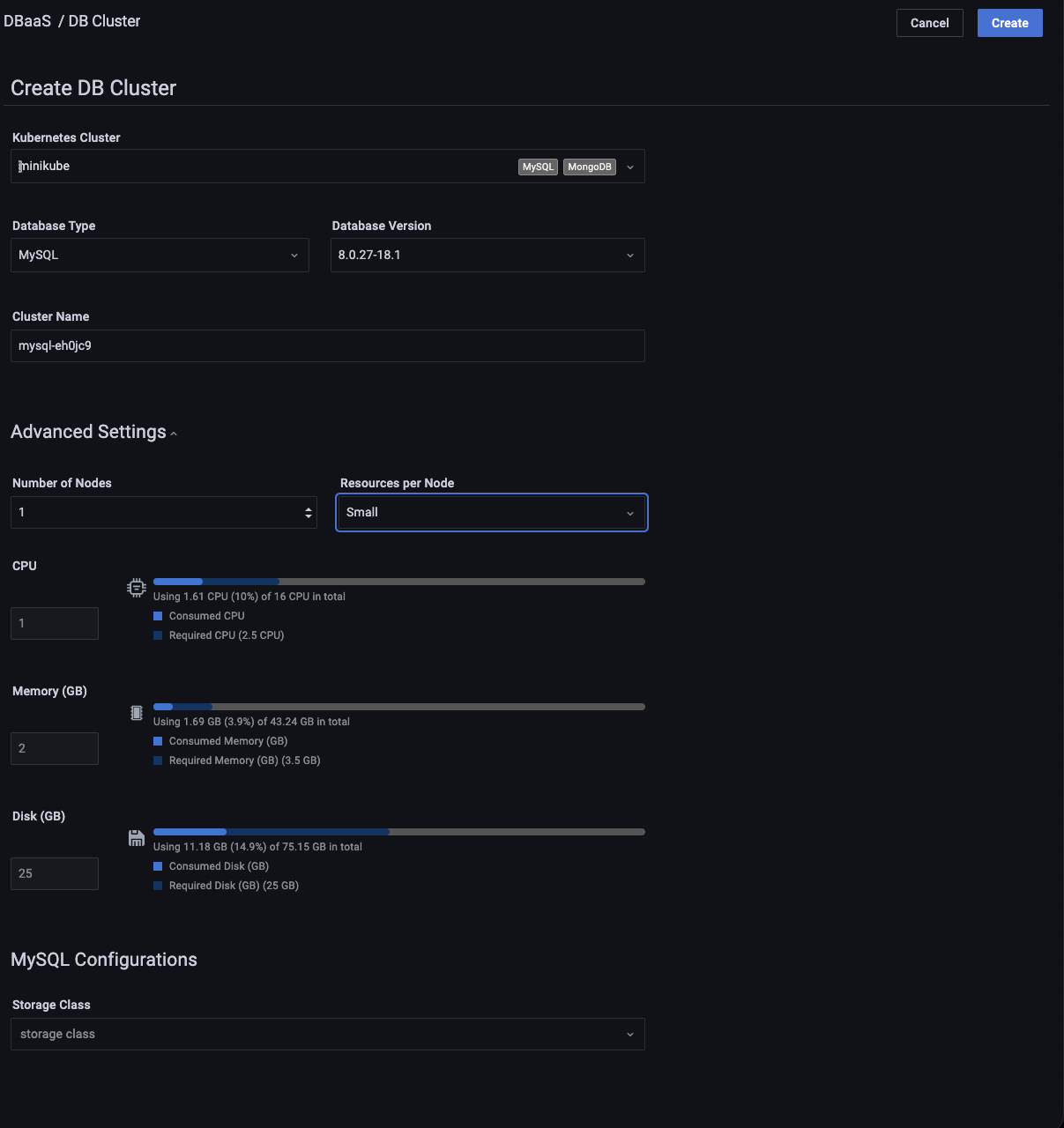Click the MongoDB tag badge
Image resolution: width=1064 pixels, height=1128 pixels.
pos(590,167)
